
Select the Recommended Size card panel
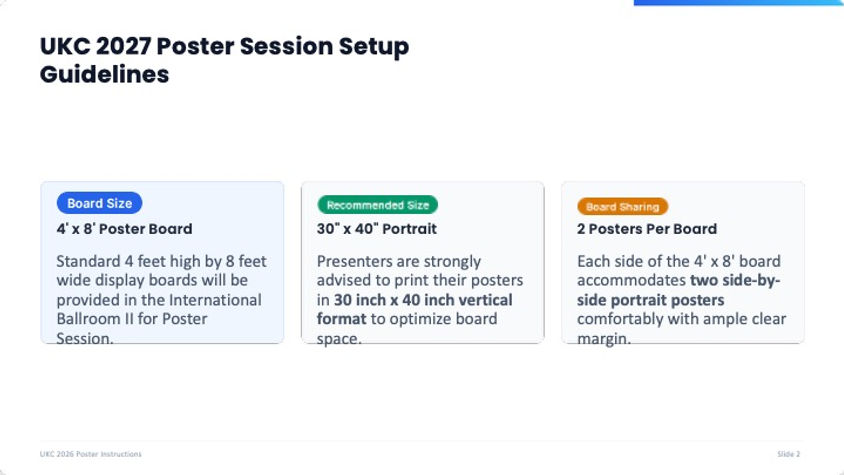[423, 262]
